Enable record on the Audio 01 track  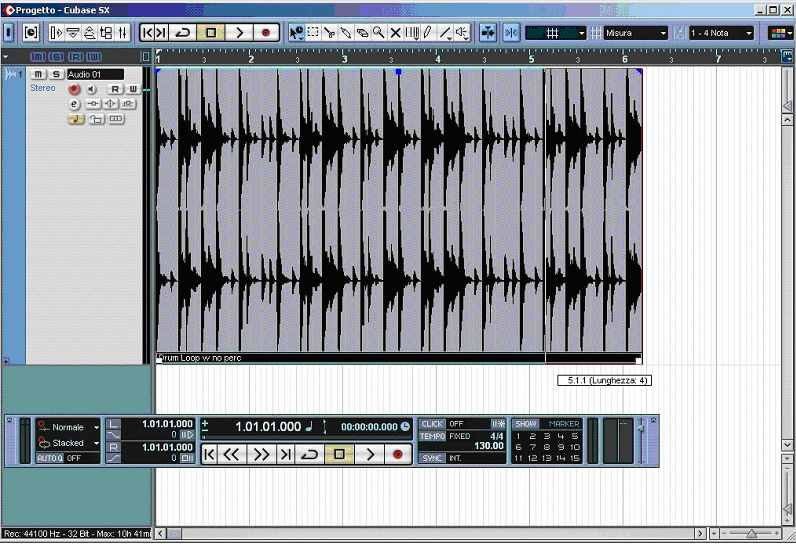click(x=74, y=89)
